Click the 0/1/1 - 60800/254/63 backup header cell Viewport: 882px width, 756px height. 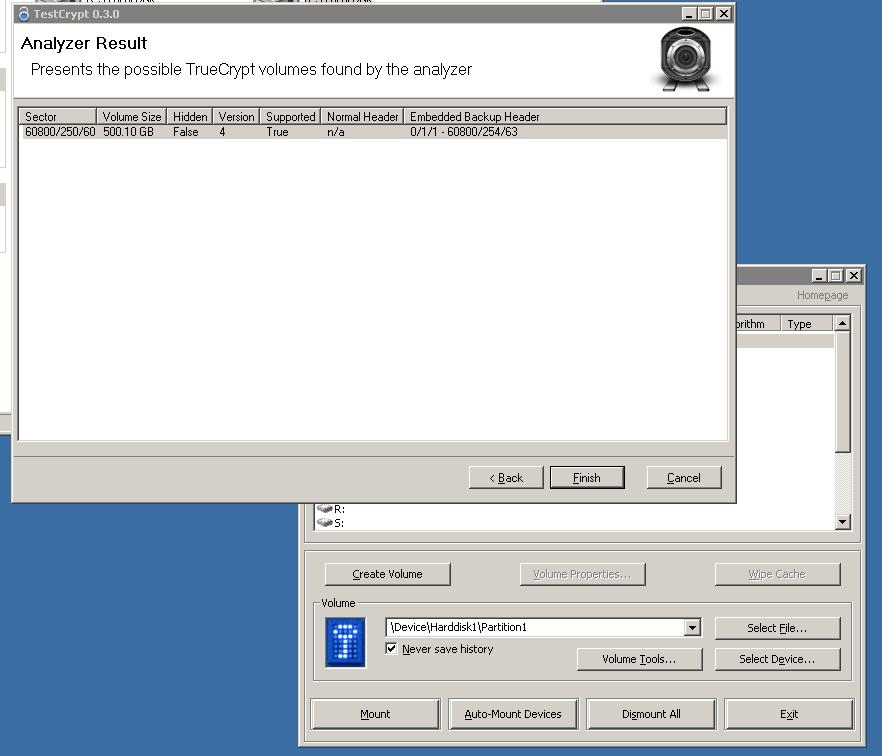point(464,132)
